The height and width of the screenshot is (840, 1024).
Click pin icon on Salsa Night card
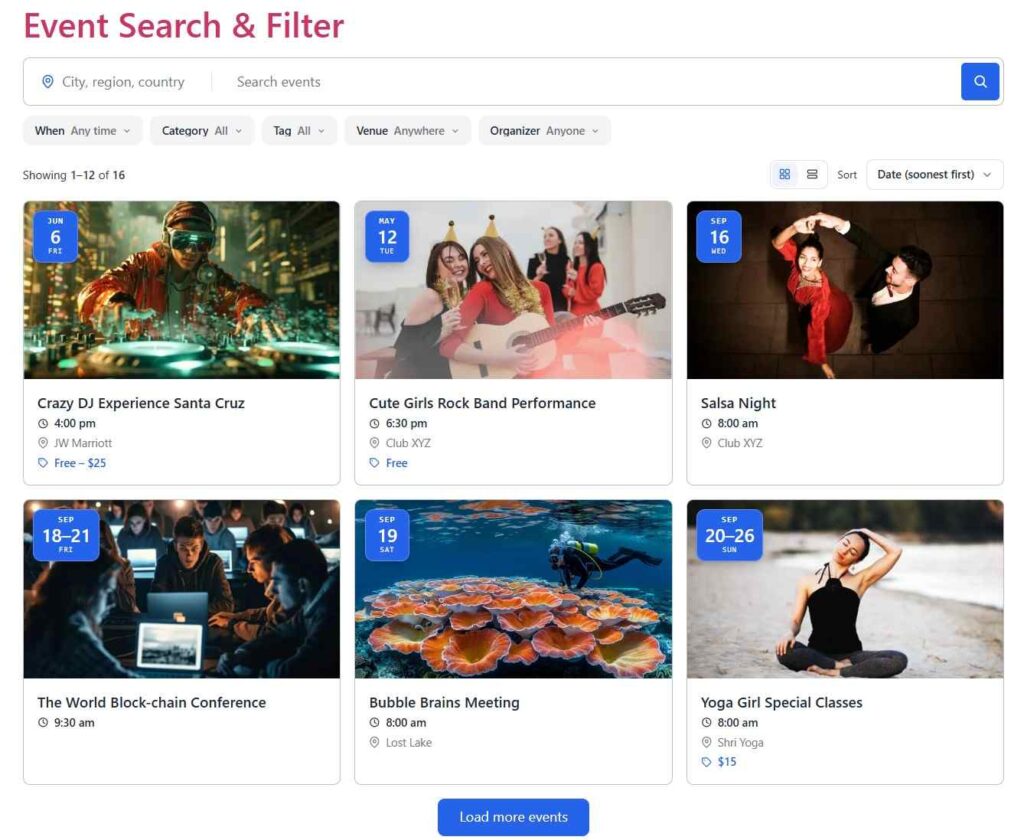[x=706, y=443]
